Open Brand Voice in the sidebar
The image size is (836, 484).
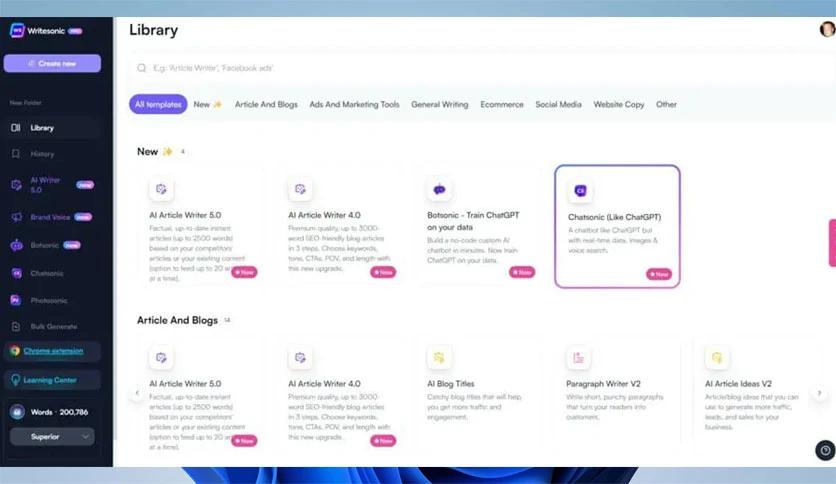50,217
